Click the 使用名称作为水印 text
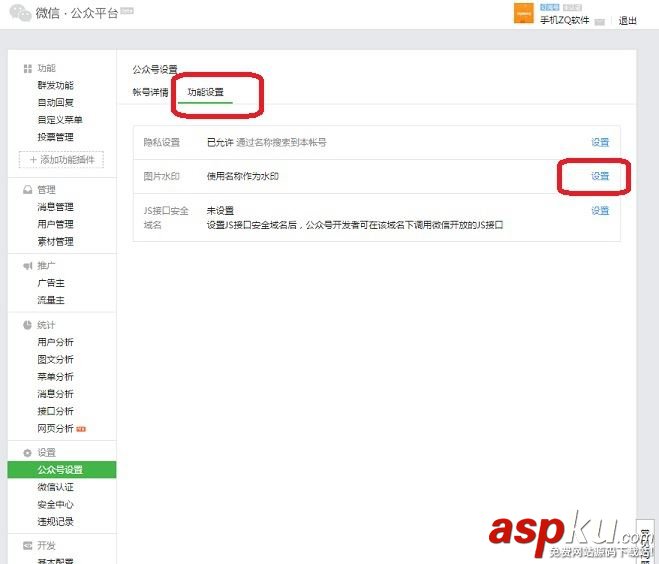The height and width of the screenshot is (564, 659). click(243, 176)
